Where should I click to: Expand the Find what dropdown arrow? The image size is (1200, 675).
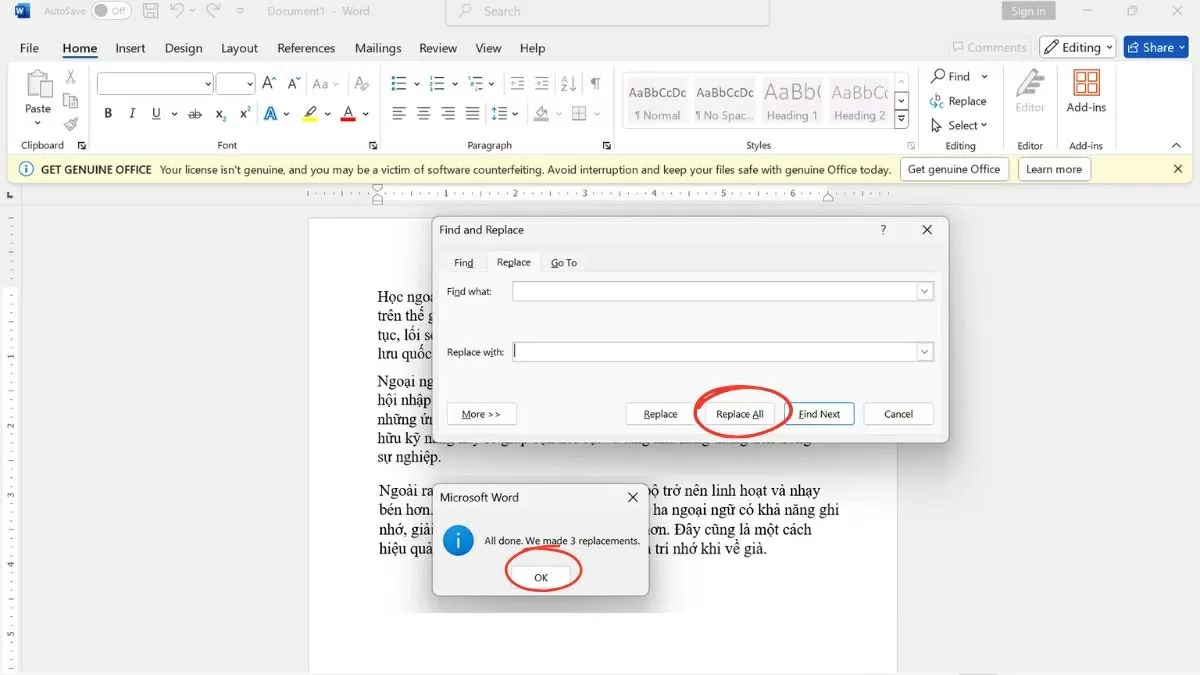(925, 291)
